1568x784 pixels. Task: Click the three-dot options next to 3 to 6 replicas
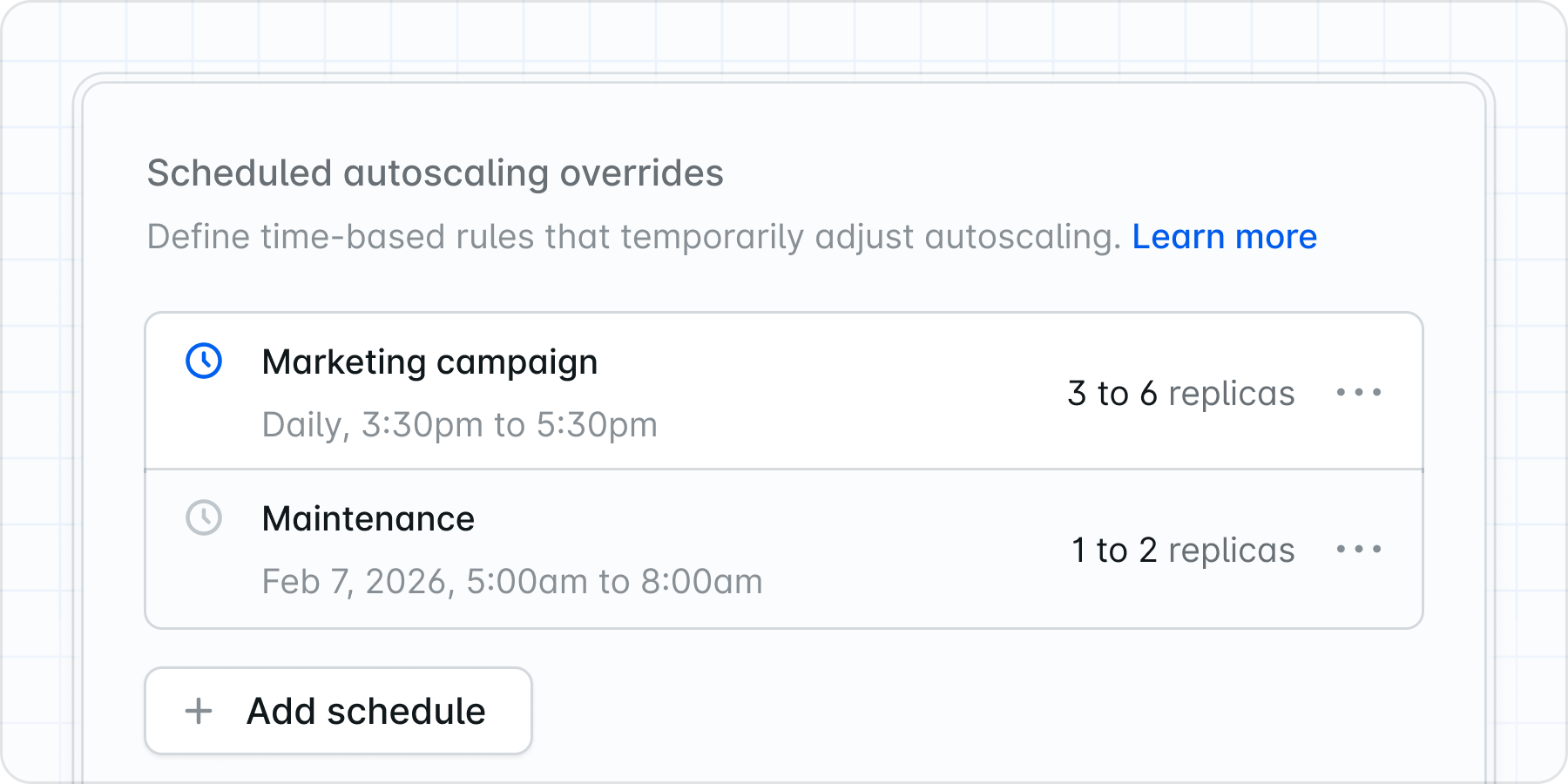tap(1359, 393)
